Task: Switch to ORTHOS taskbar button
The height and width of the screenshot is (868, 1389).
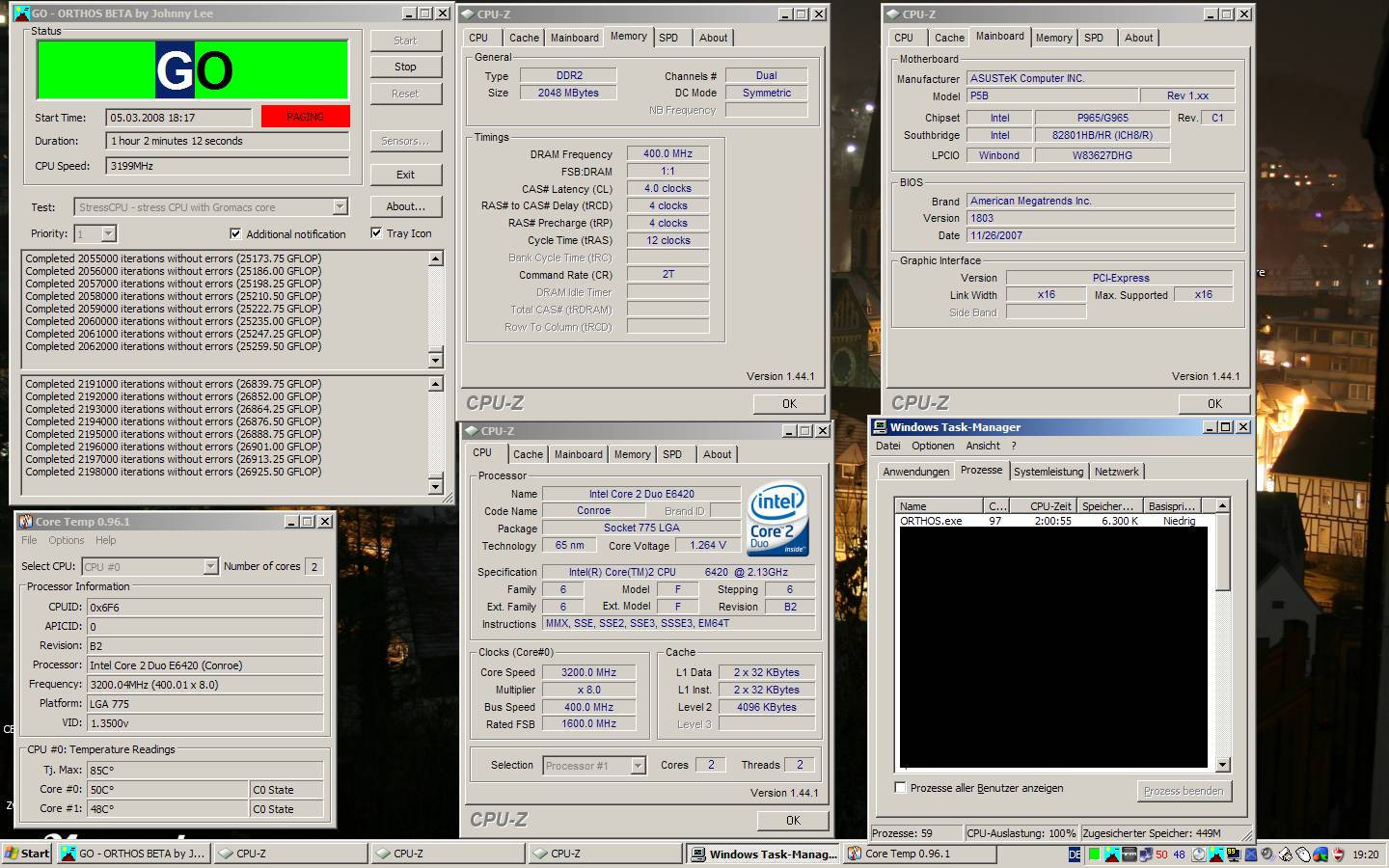Action: (x=133, y=854)
